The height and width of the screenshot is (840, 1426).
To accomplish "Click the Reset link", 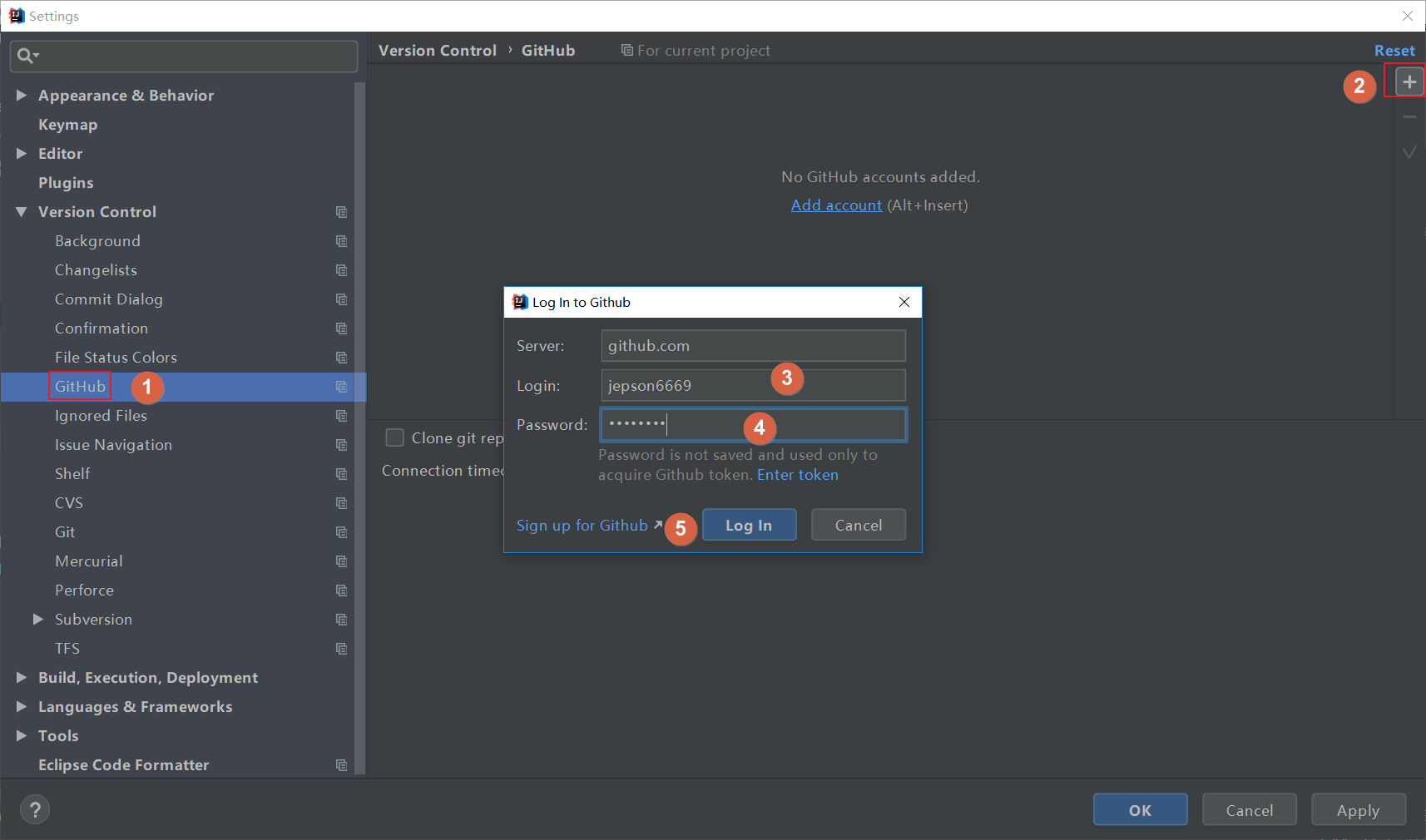I will 1394,51.
